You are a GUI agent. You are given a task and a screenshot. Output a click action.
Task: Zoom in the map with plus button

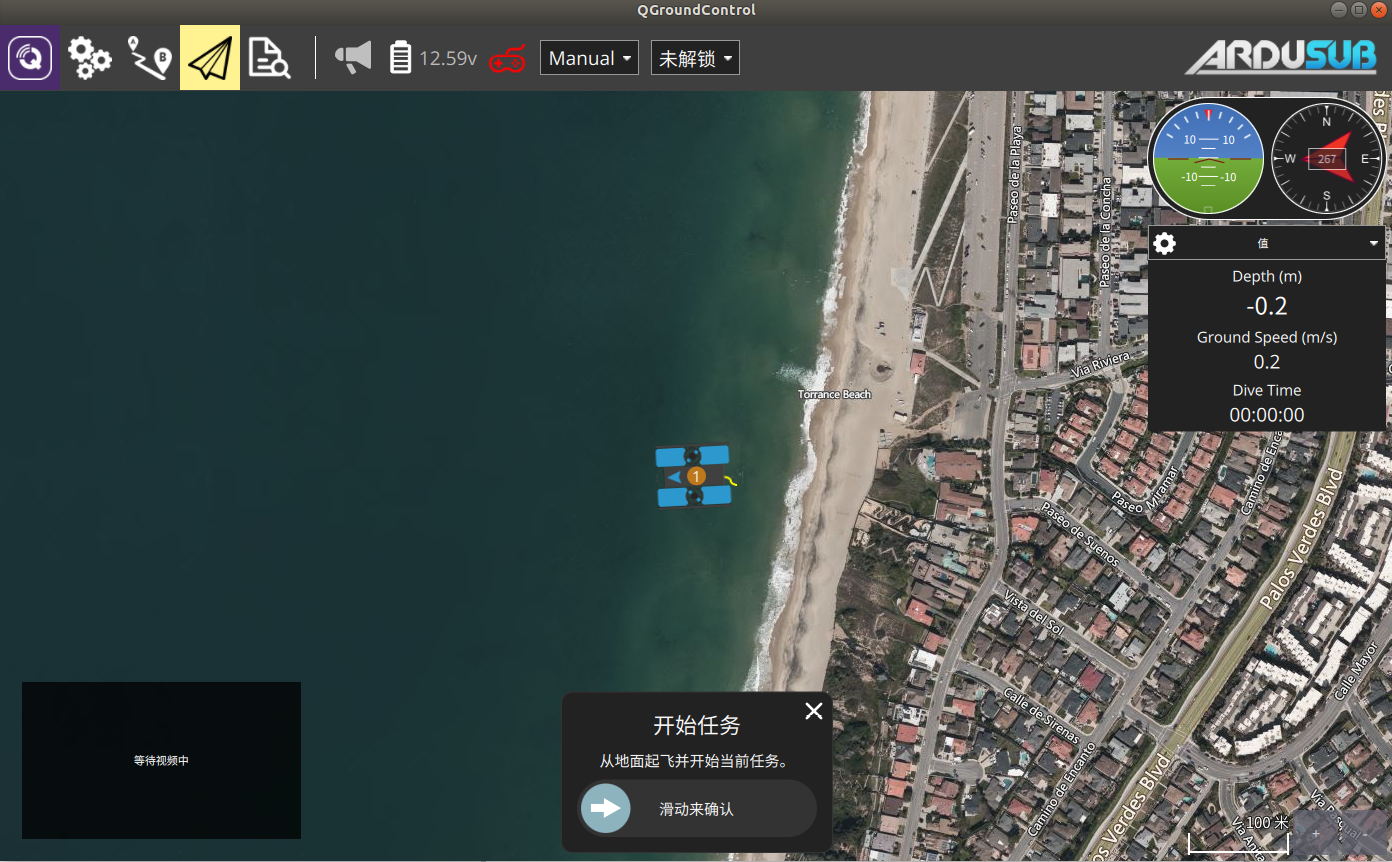click(1316, 833)
